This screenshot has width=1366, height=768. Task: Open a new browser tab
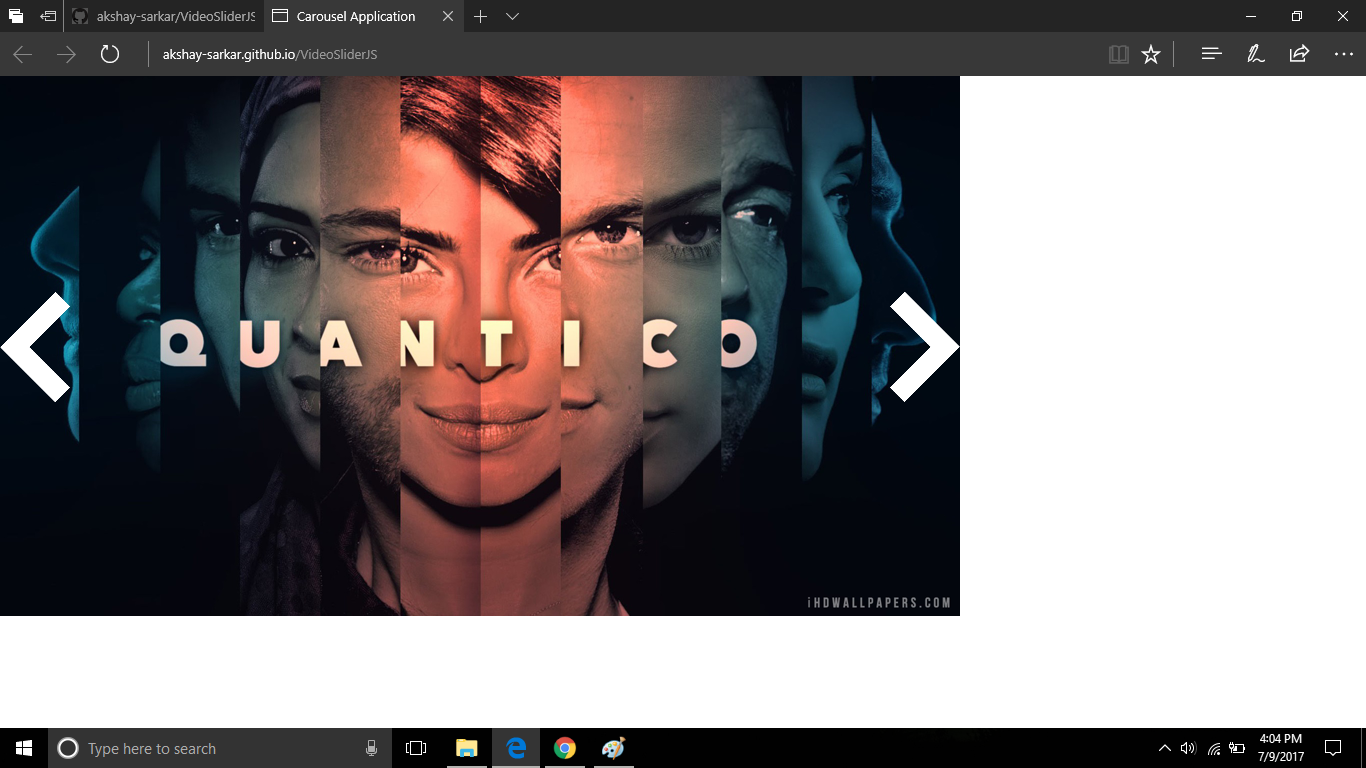click(481, 16)
